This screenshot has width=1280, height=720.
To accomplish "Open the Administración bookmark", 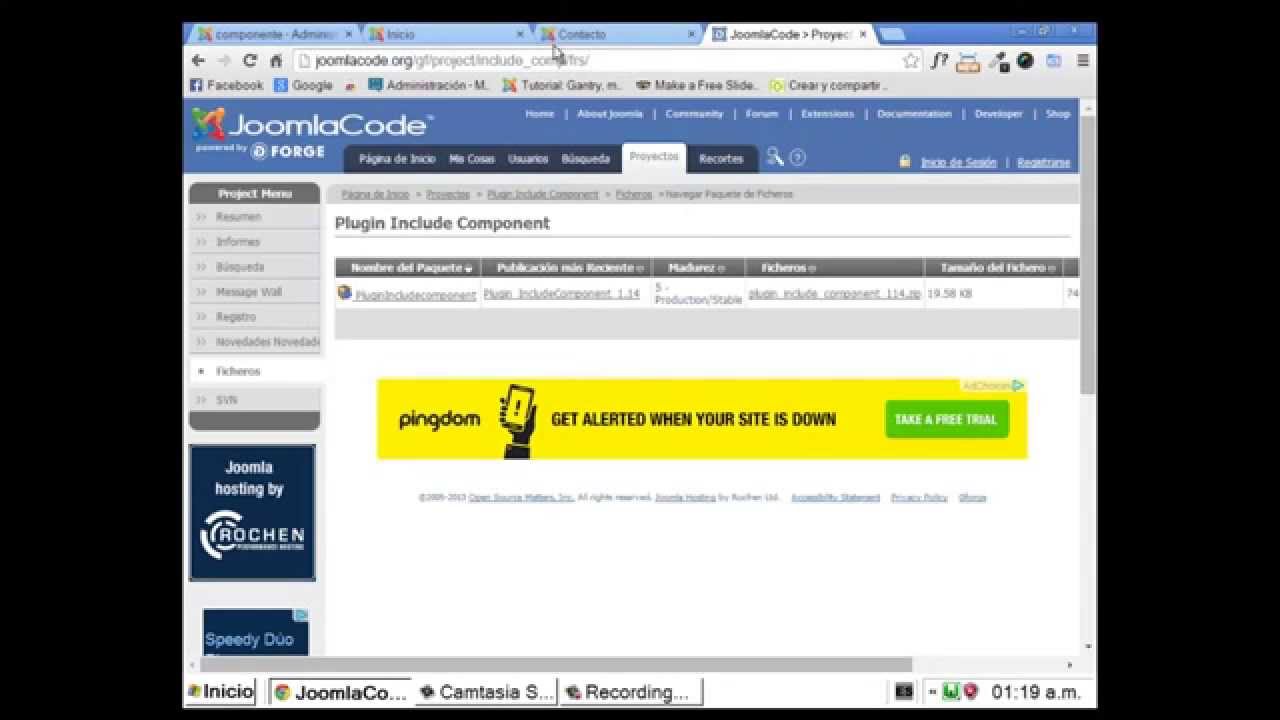I will click(429, 86).
